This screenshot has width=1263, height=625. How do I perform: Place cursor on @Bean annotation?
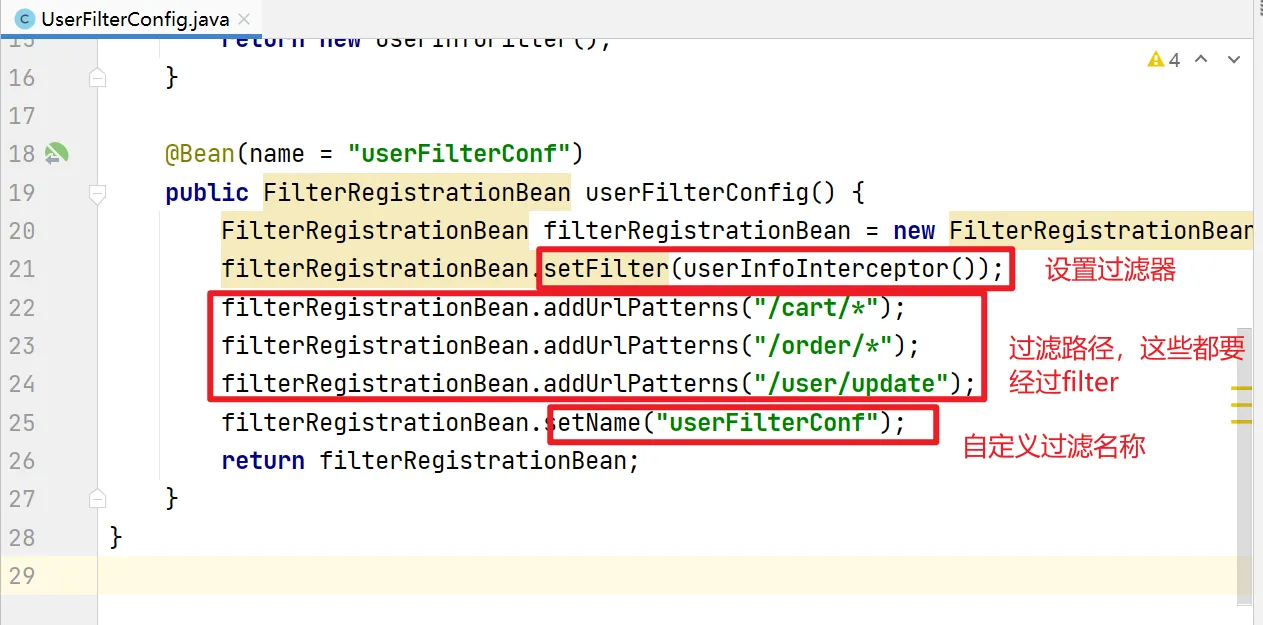point(199,154)
